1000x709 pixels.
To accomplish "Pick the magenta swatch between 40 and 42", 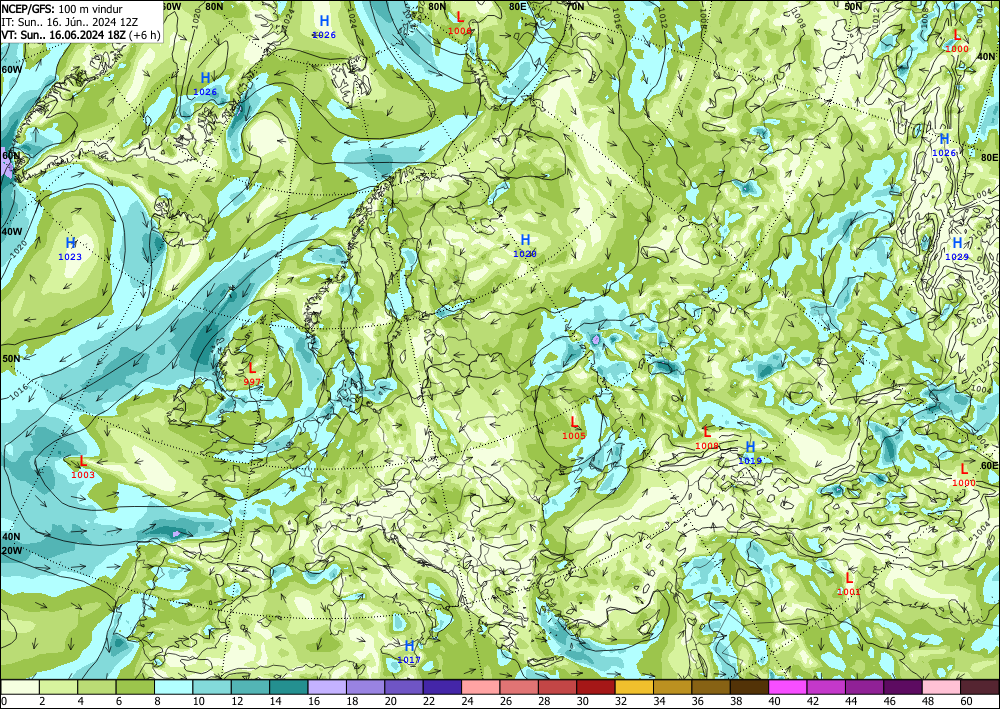I will coord(788,687).
